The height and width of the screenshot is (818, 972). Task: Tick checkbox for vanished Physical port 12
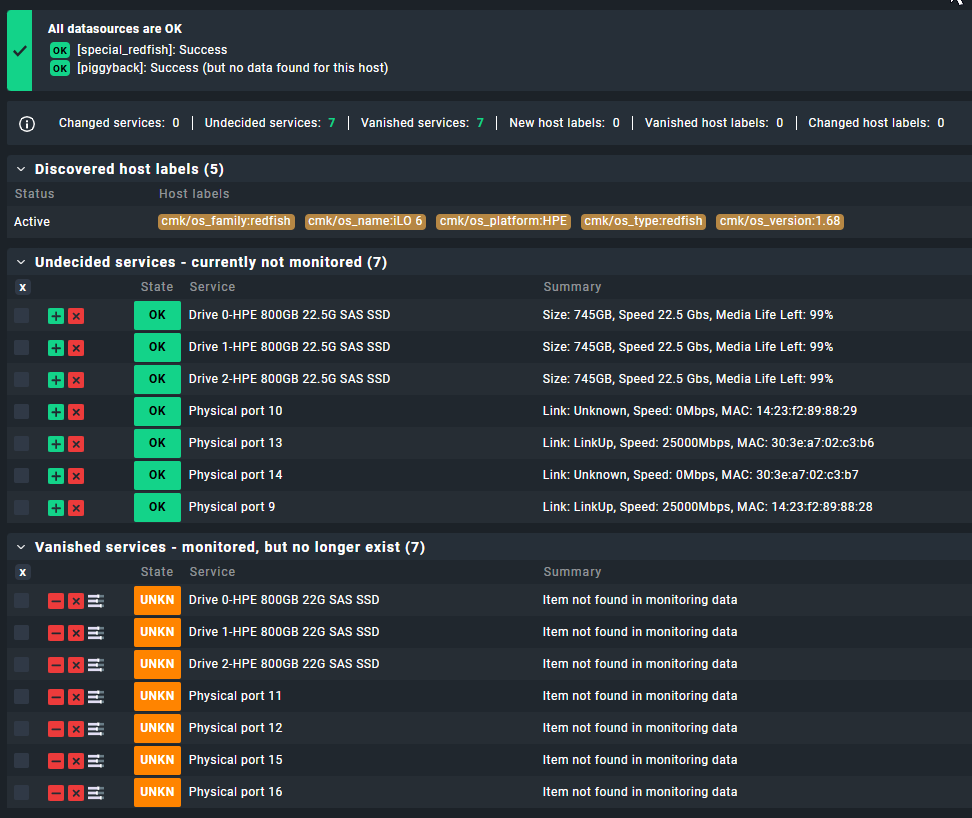(22, 728)
